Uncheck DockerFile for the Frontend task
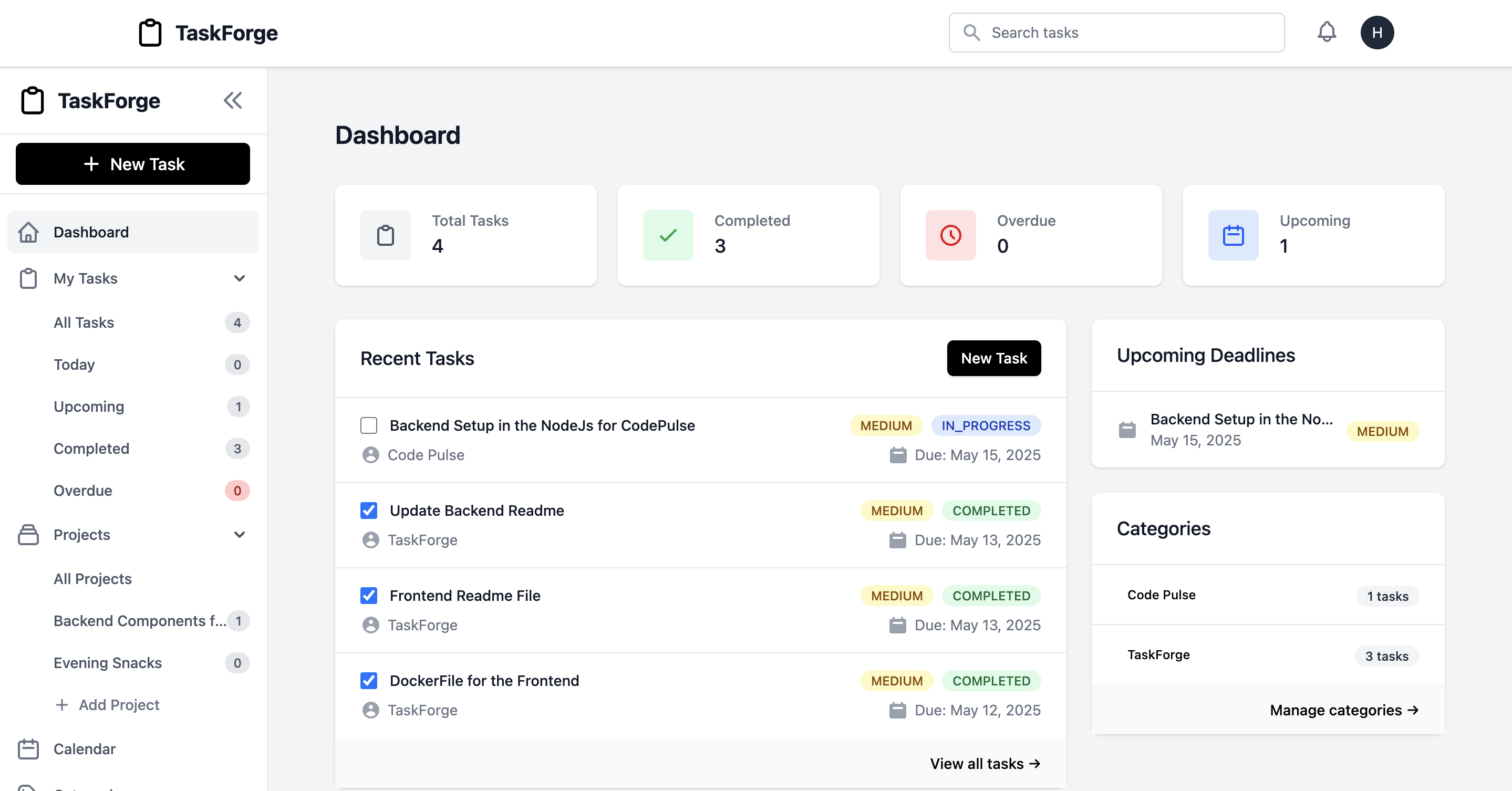The height and width of the screenshot is (791, 1512). tap(369, 681)
